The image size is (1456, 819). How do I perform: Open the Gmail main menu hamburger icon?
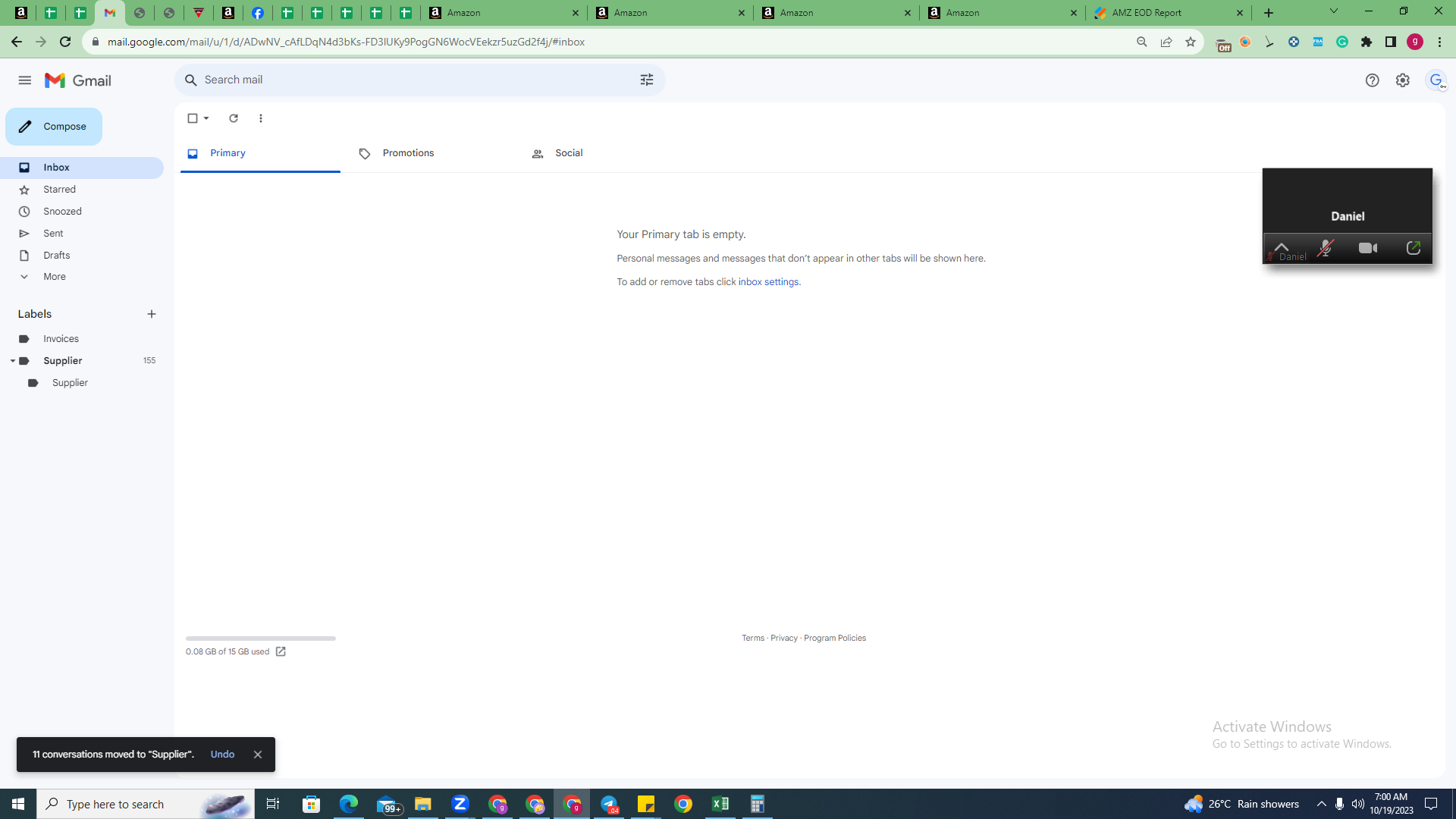click(25, 80)
